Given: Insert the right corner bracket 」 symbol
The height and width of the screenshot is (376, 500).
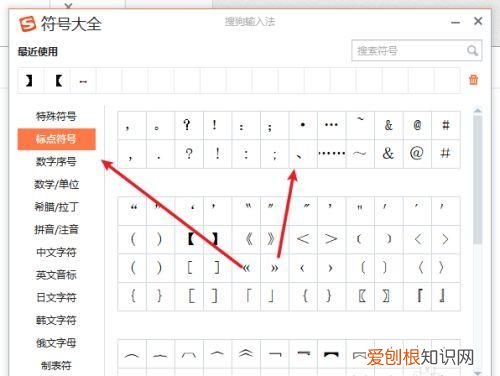Looking at the screenshot, I should point(274,296).
